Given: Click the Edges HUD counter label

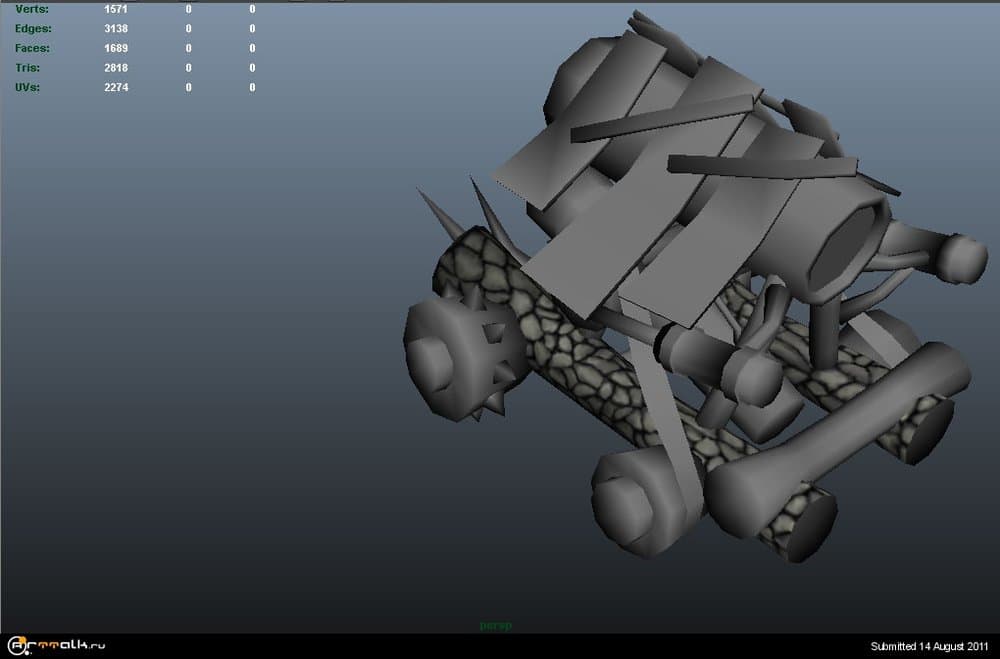Looking at the screenshot, I should tap(35, 28).
